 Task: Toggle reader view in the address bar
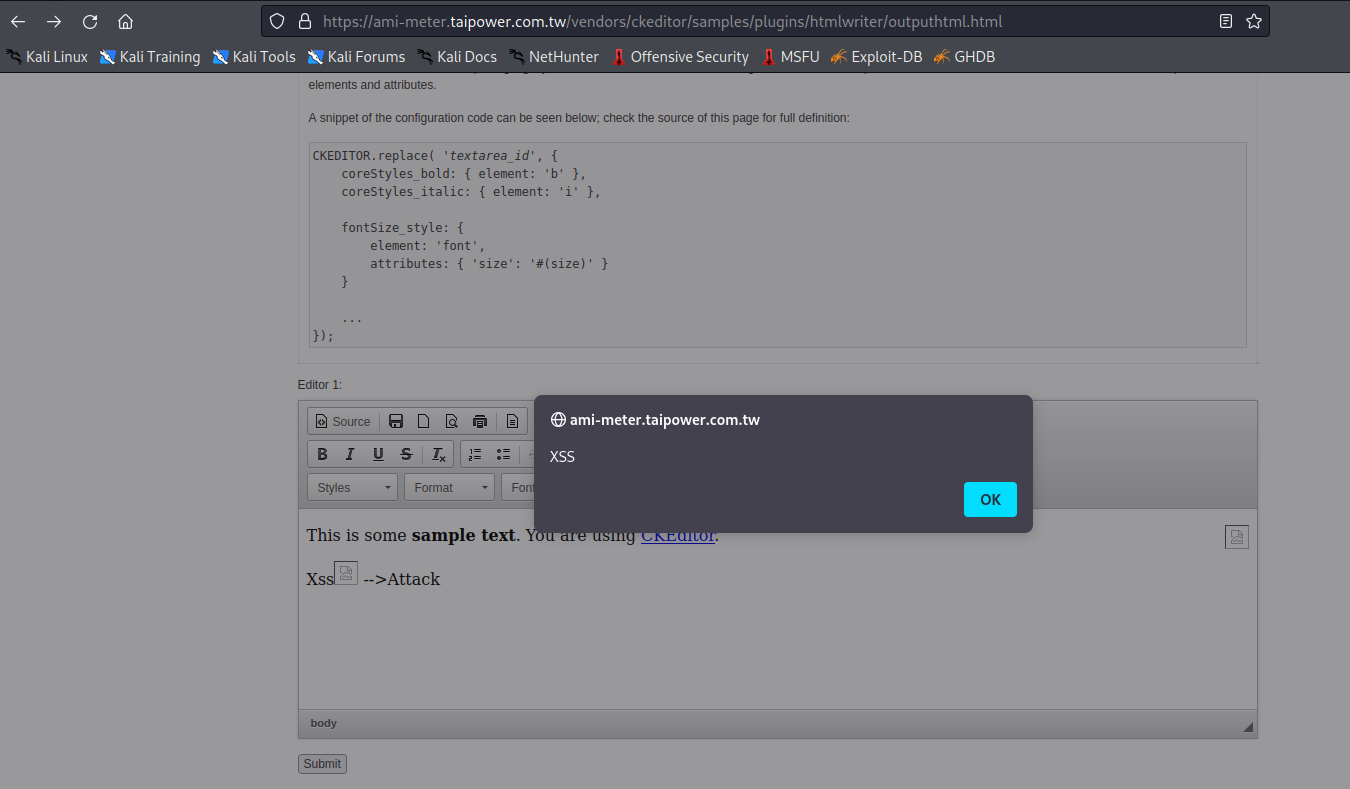tap(1226, 21)
